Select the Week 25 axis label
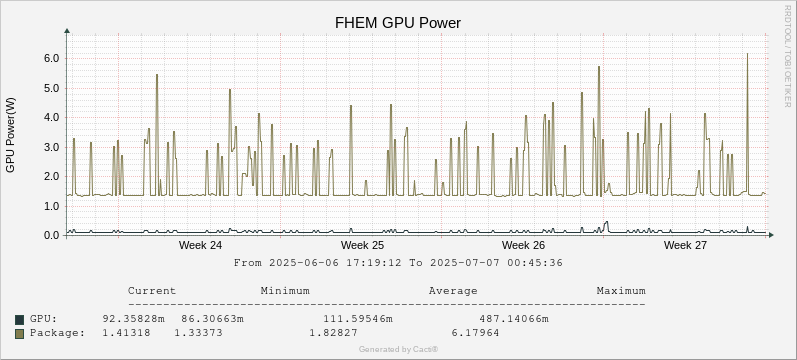Image resolution: width=797 pixels, height=360 pixels. tap(362, 246)
